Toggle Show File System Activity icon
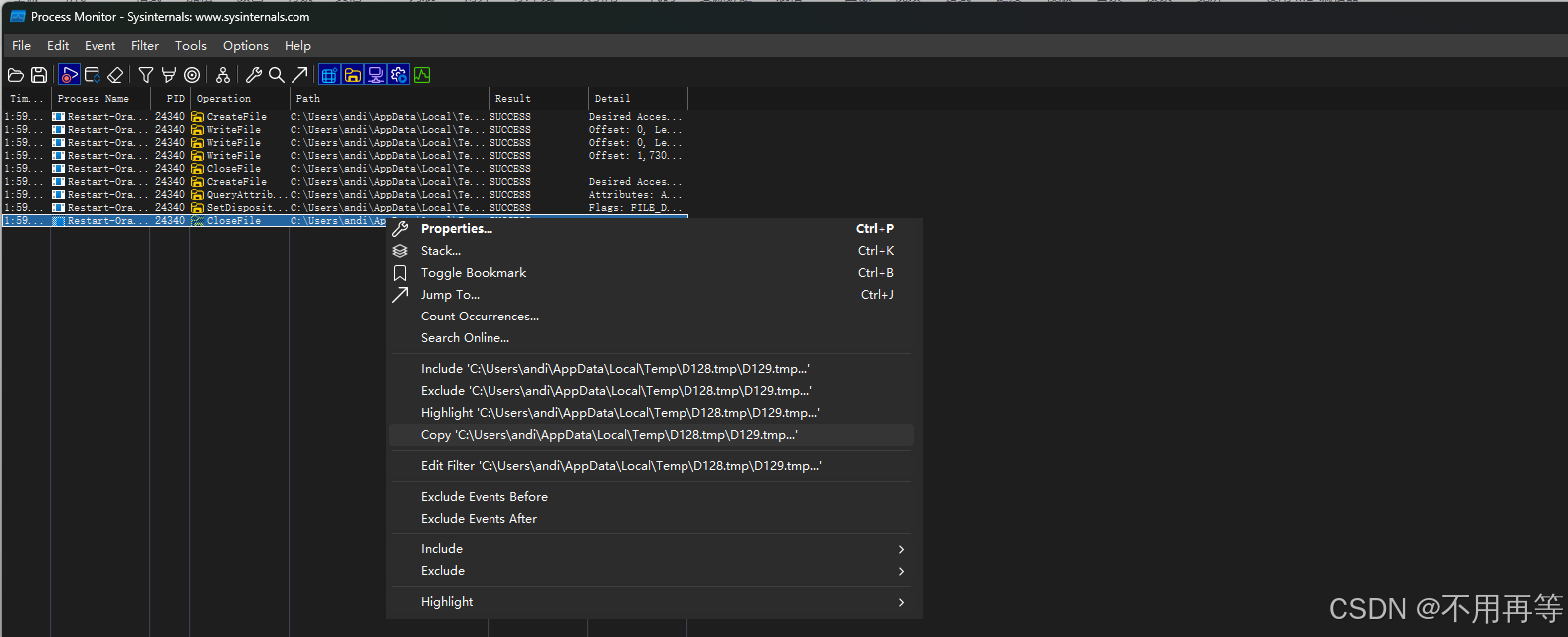1568x637 pixels. point(353,75)
